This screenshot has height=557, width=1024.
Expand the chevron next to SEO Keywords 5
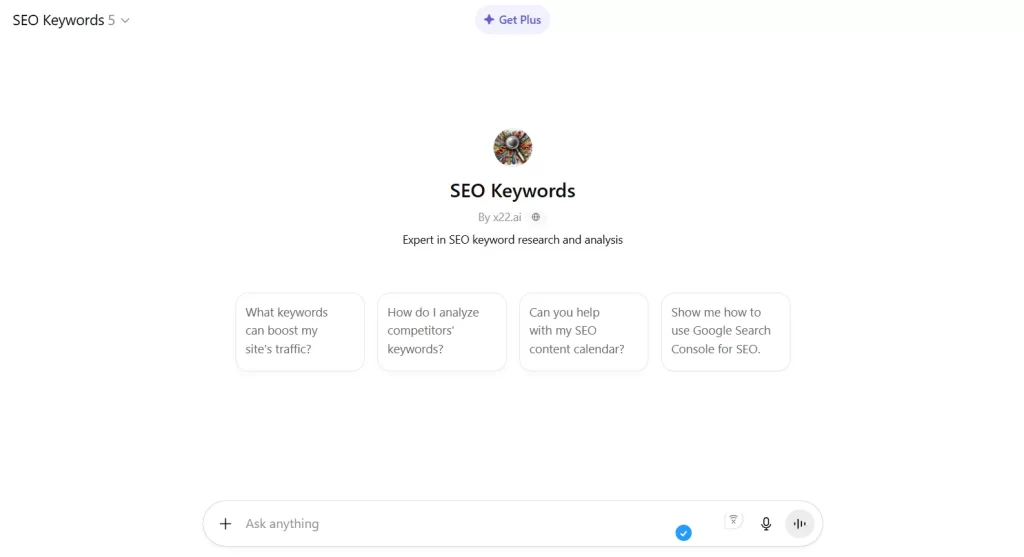click(x=125, y=21)
